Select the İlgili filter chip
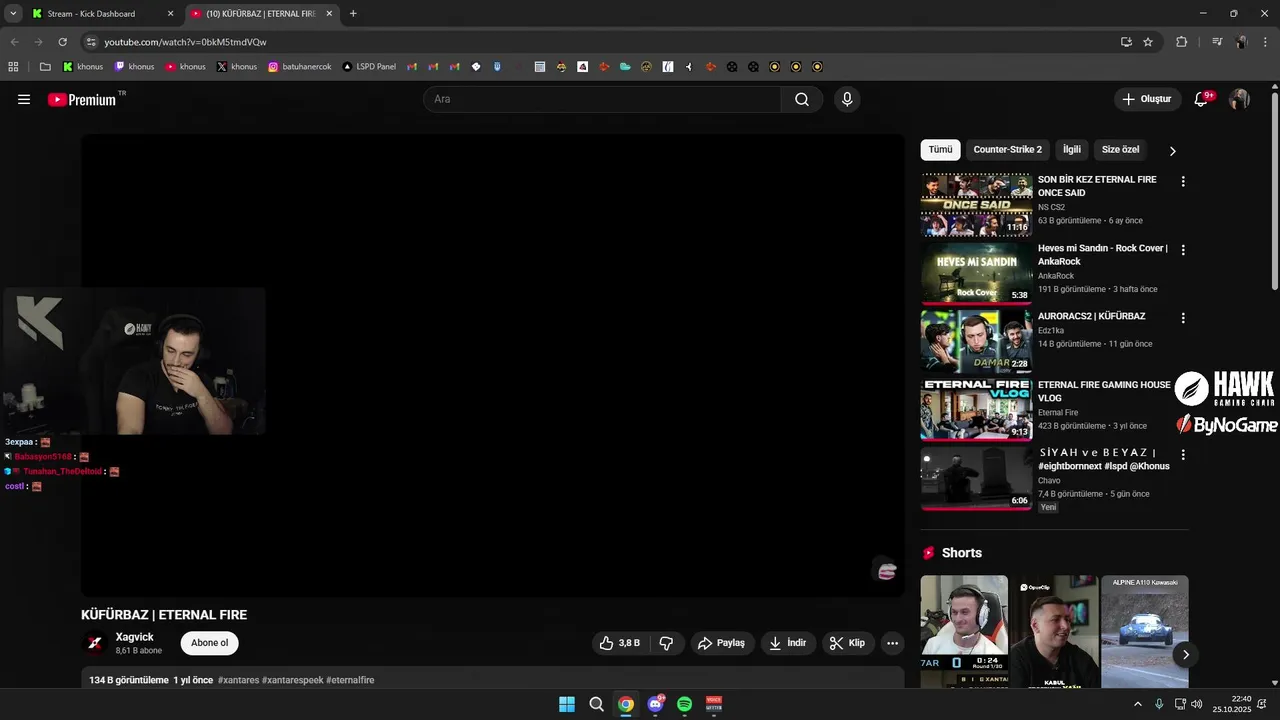 coord(1072,150)
